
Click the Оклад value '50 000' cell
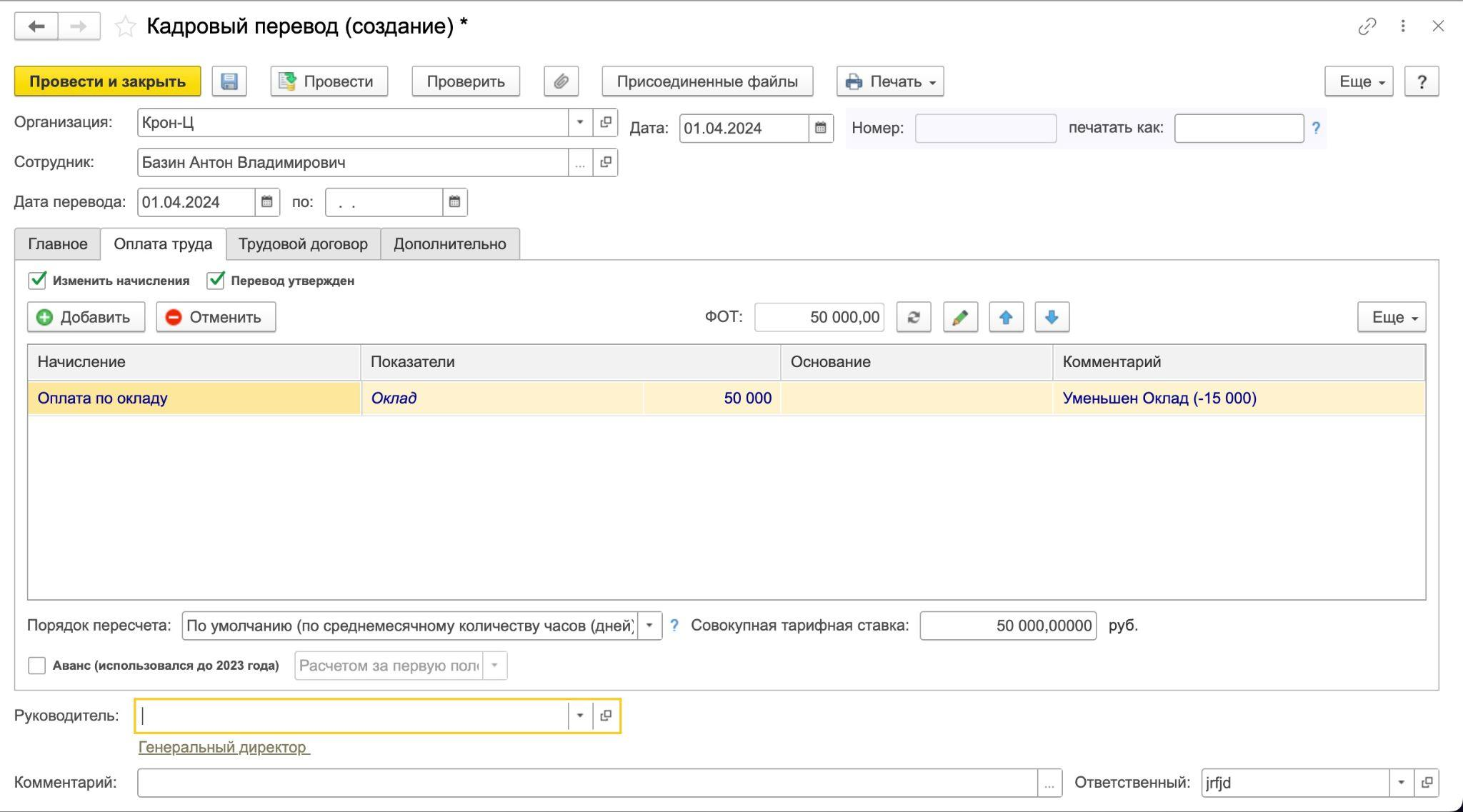712,399
